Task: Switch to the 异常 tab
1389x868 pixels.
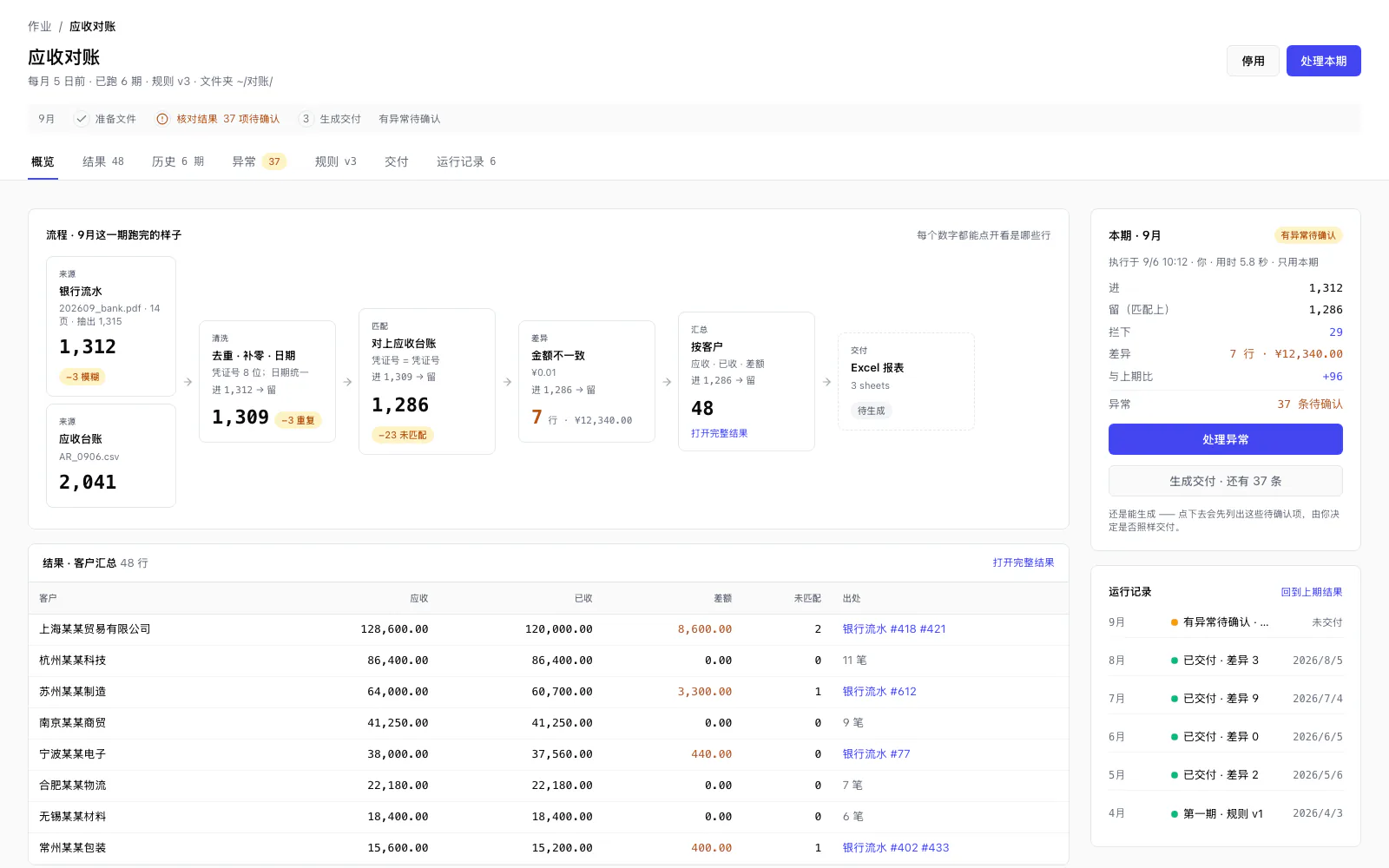Action: [x=259, y=161]
